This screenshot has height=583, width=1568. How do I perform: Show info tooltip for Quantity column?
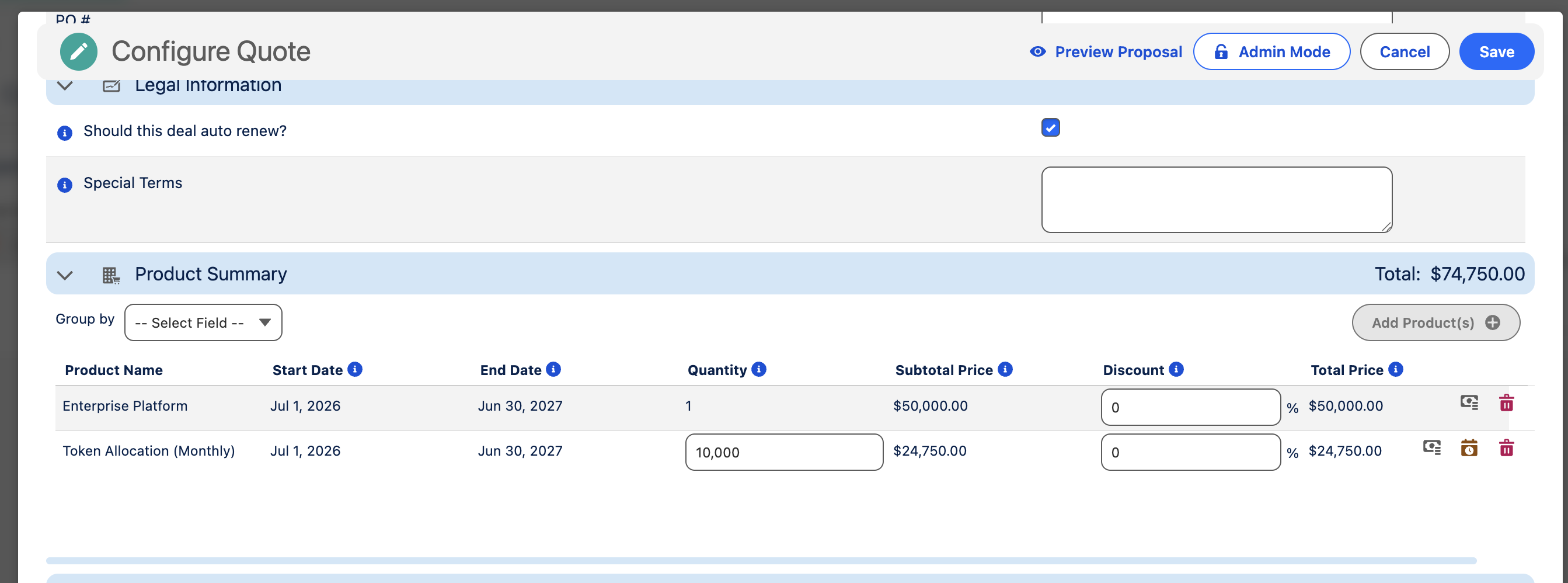758,369
